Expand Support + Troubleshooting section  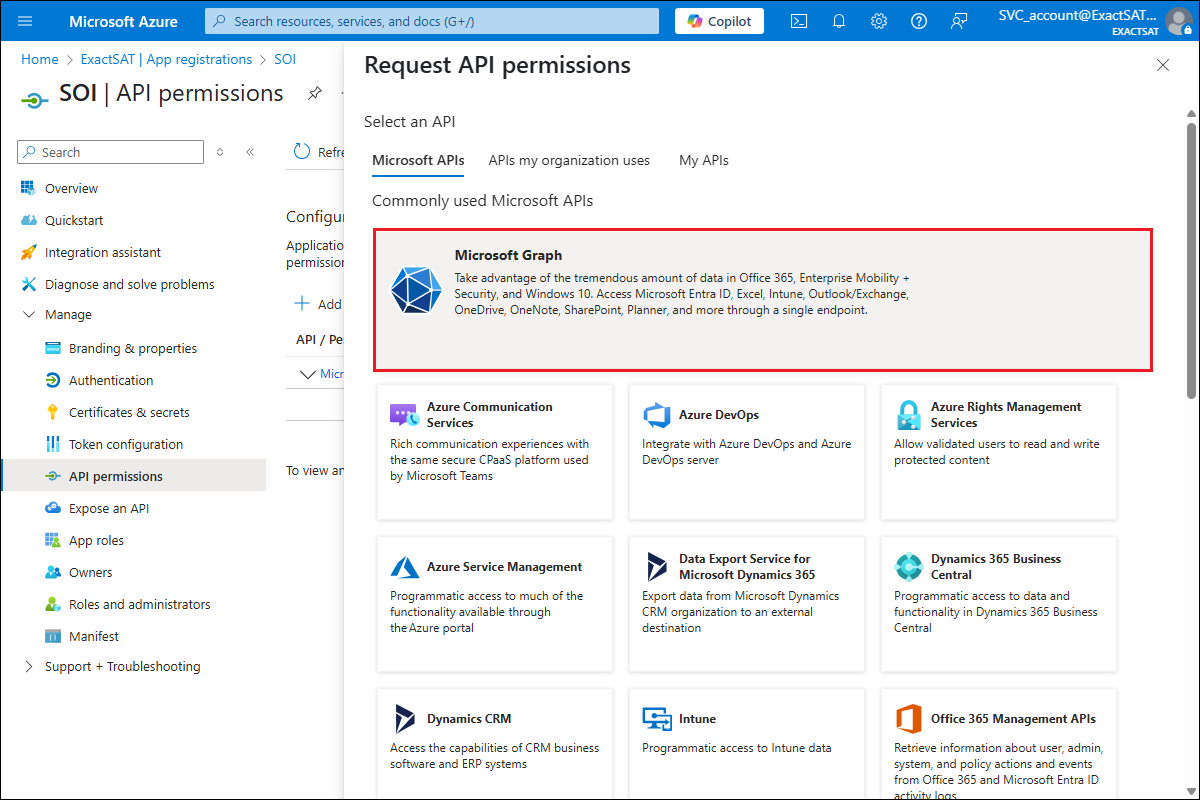point(28,667)
